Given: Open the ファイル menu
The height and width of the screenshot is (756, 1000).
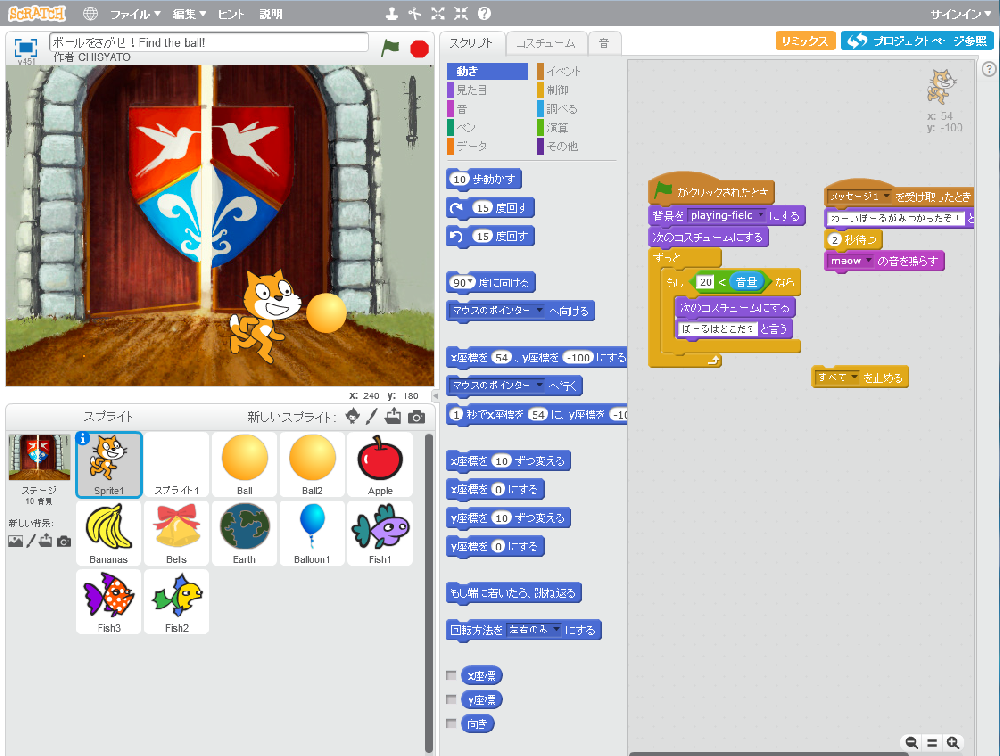Looking at the screenshot, I should pos(135,14).
